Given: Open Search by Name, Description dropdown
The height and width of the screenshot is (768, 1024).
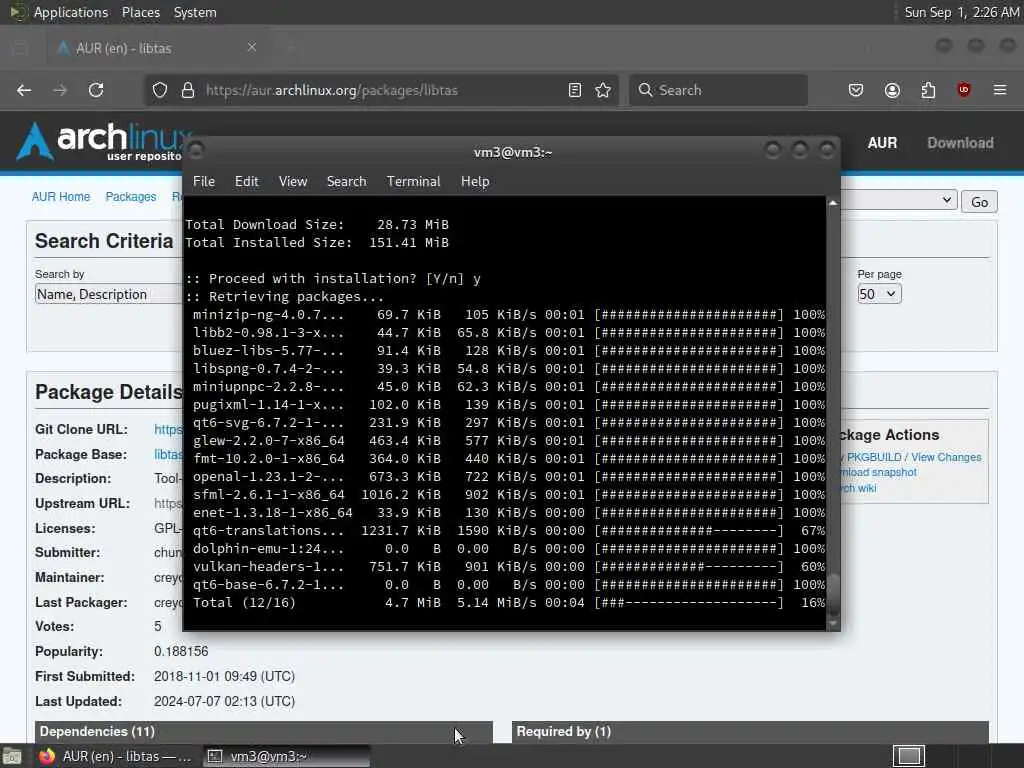Looking at the screenshot, I should (108, 294).
